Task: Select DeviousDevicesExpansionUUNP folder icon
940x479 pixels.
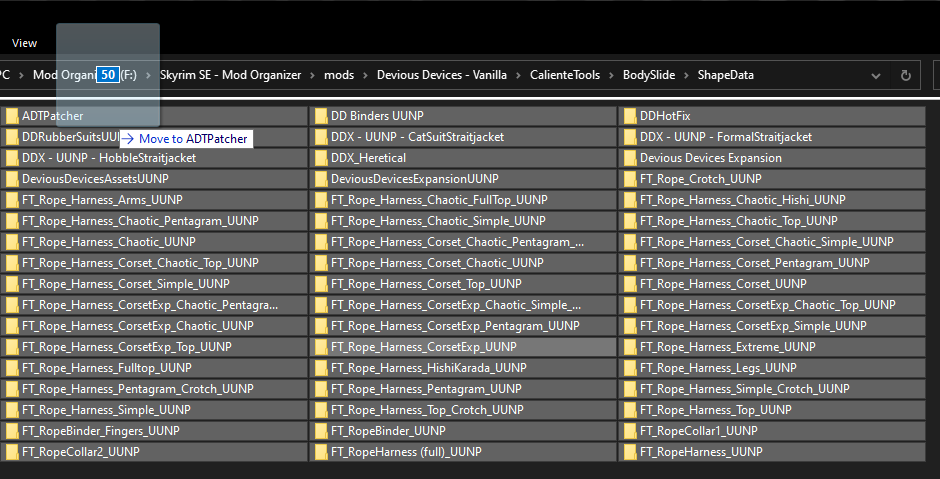Action: click(x=321, y=179)
